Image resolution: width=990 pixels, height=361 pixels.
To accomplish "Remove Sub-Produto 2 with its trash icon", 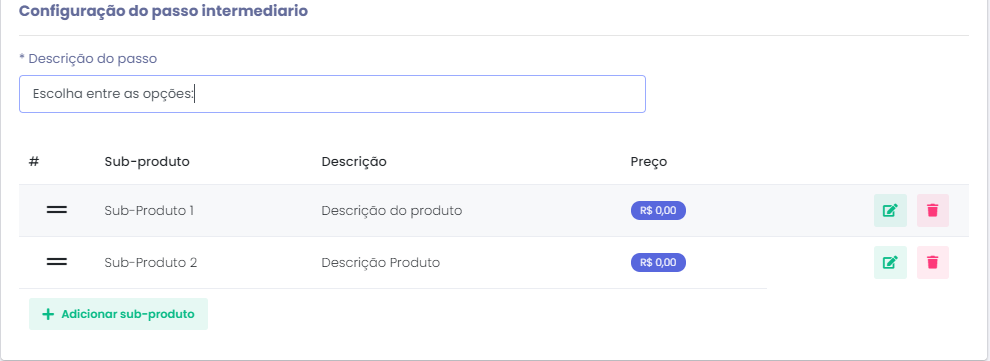I will [933, 263].
